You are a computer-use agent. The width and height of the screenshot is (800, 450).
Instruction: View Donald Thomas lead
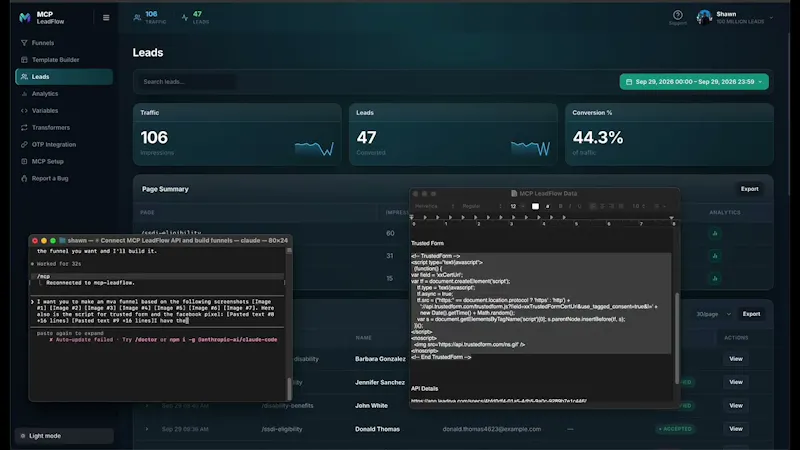click(736, 429)
